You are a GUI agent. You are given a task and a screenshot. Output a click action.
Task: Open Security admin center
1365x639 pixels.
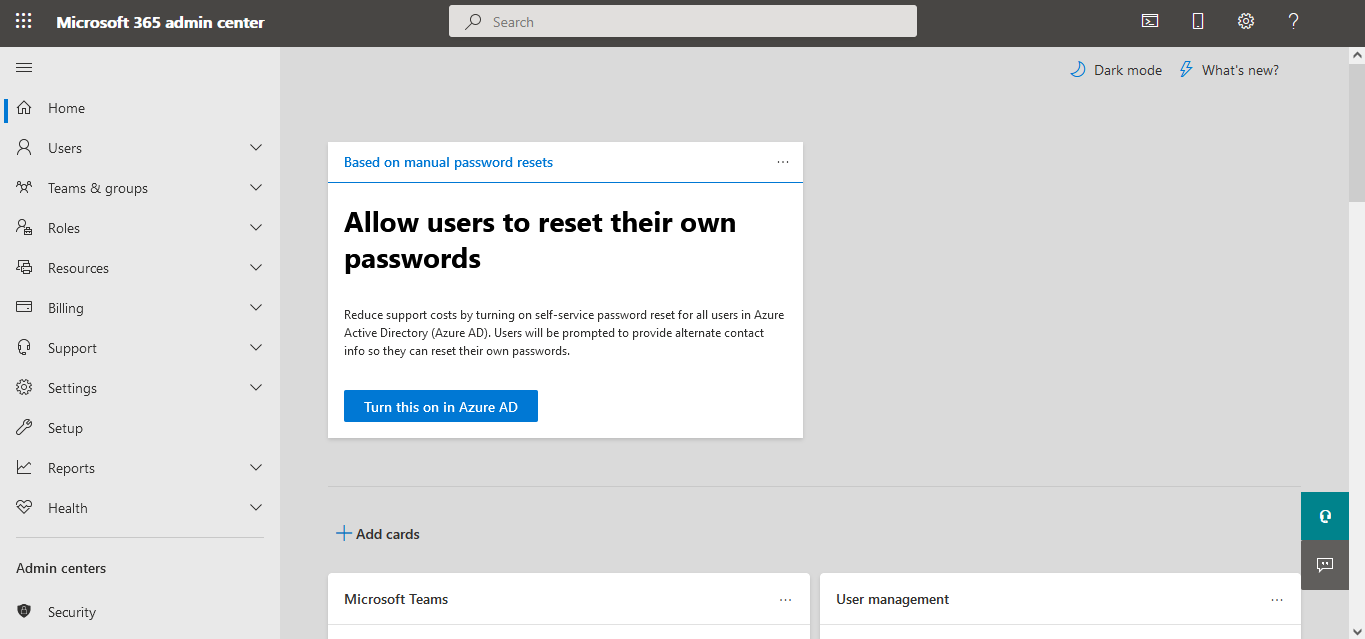[x=140, y=612]
